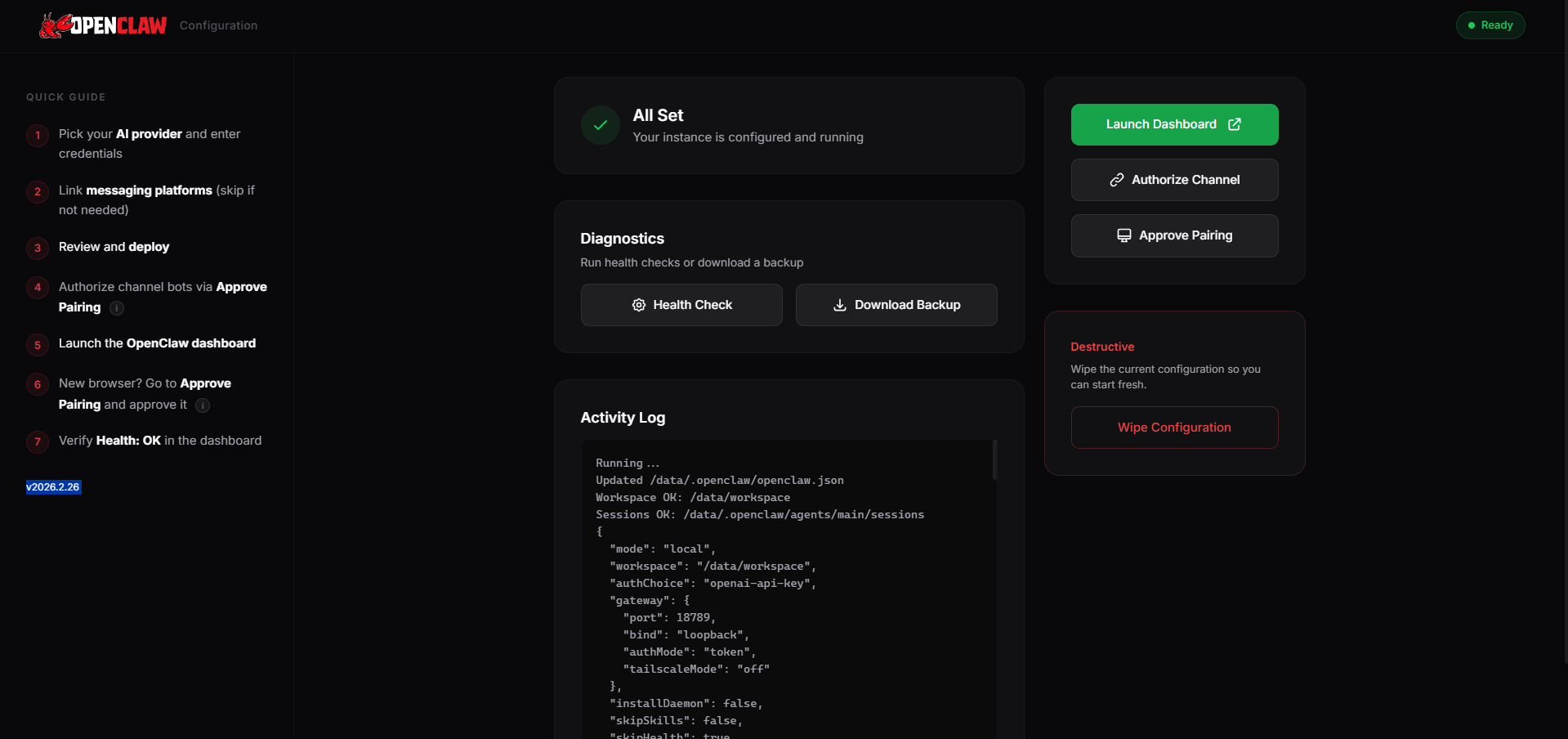Click the download arrow icon on Download Backup
The width and height of the screenshot is (1568, 739).
coord(839,304)
